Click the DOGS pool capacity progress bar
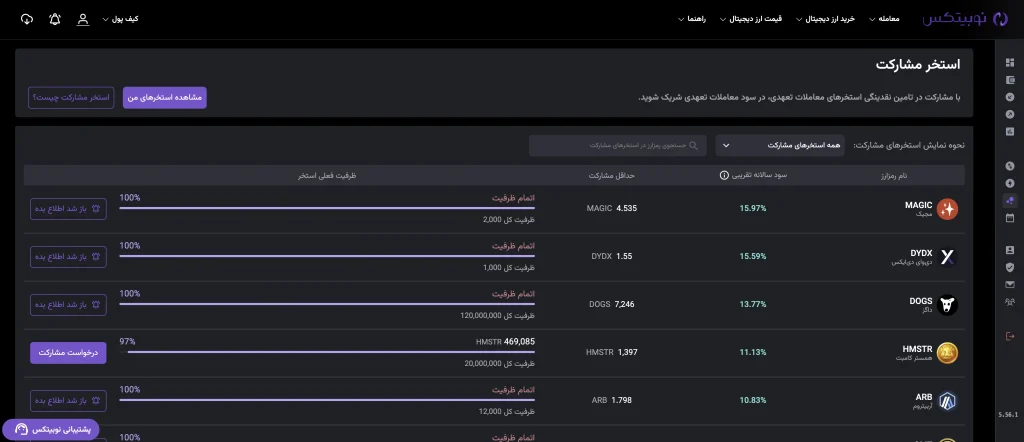This screenshot has height=442, width=1024. (327, 304)
